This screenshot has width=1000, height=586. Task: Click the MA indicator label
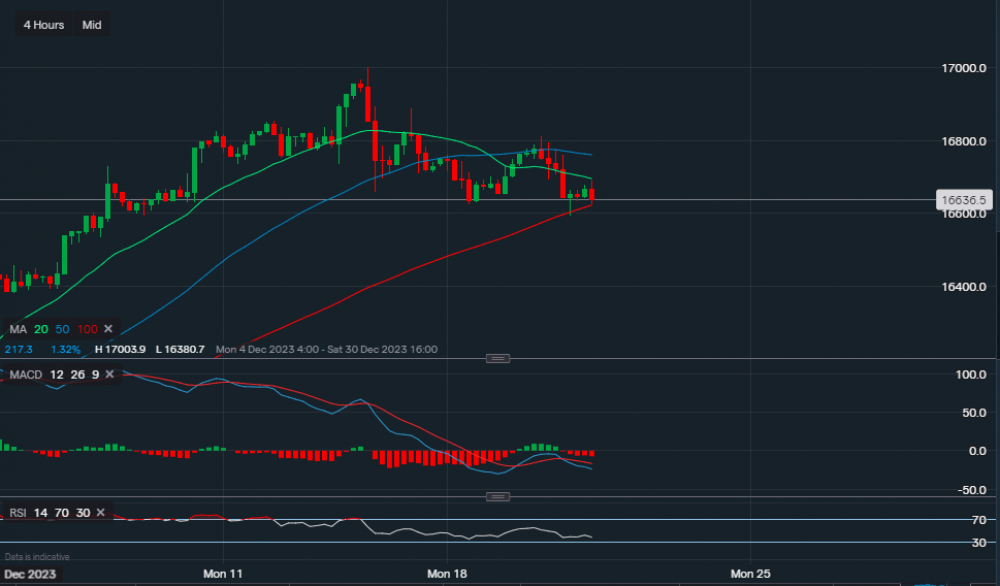point(17,328)
